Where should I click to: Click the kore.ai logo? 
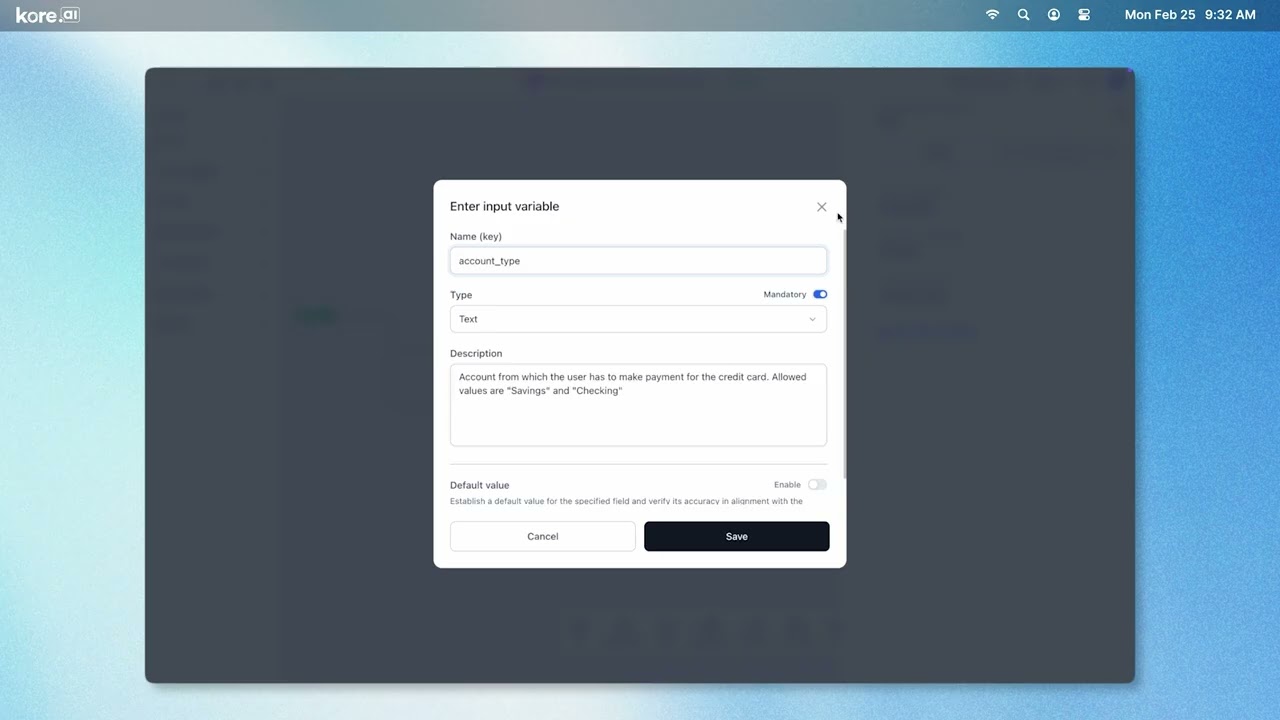48,15
